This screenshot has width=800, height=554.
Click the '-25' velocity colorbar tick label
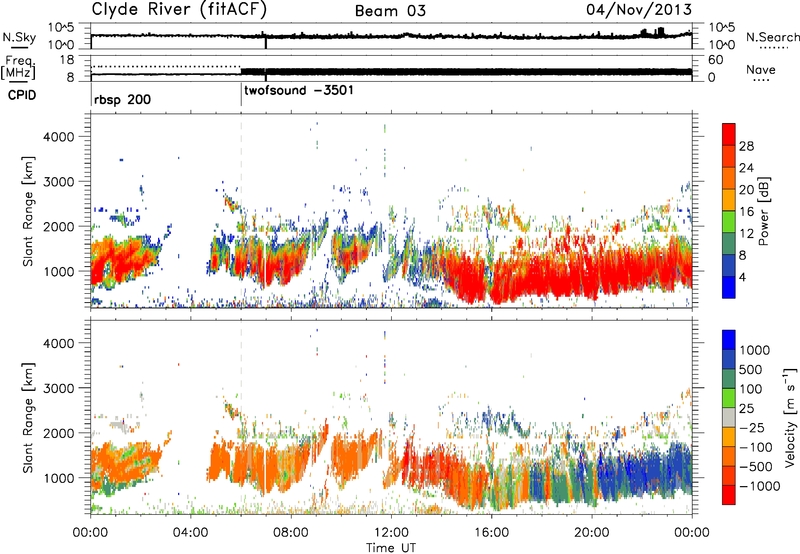coord(753,428)
